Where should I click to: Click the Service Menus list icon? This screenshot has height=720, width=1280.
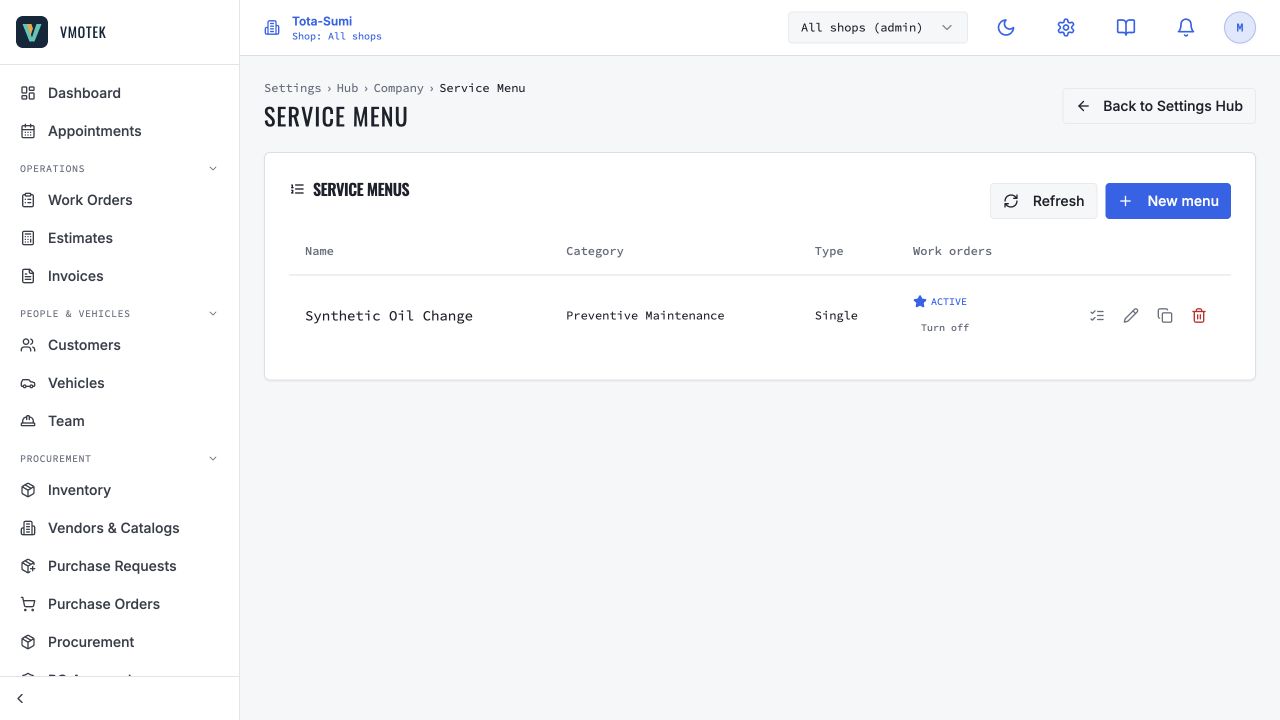tap(297, 189)
